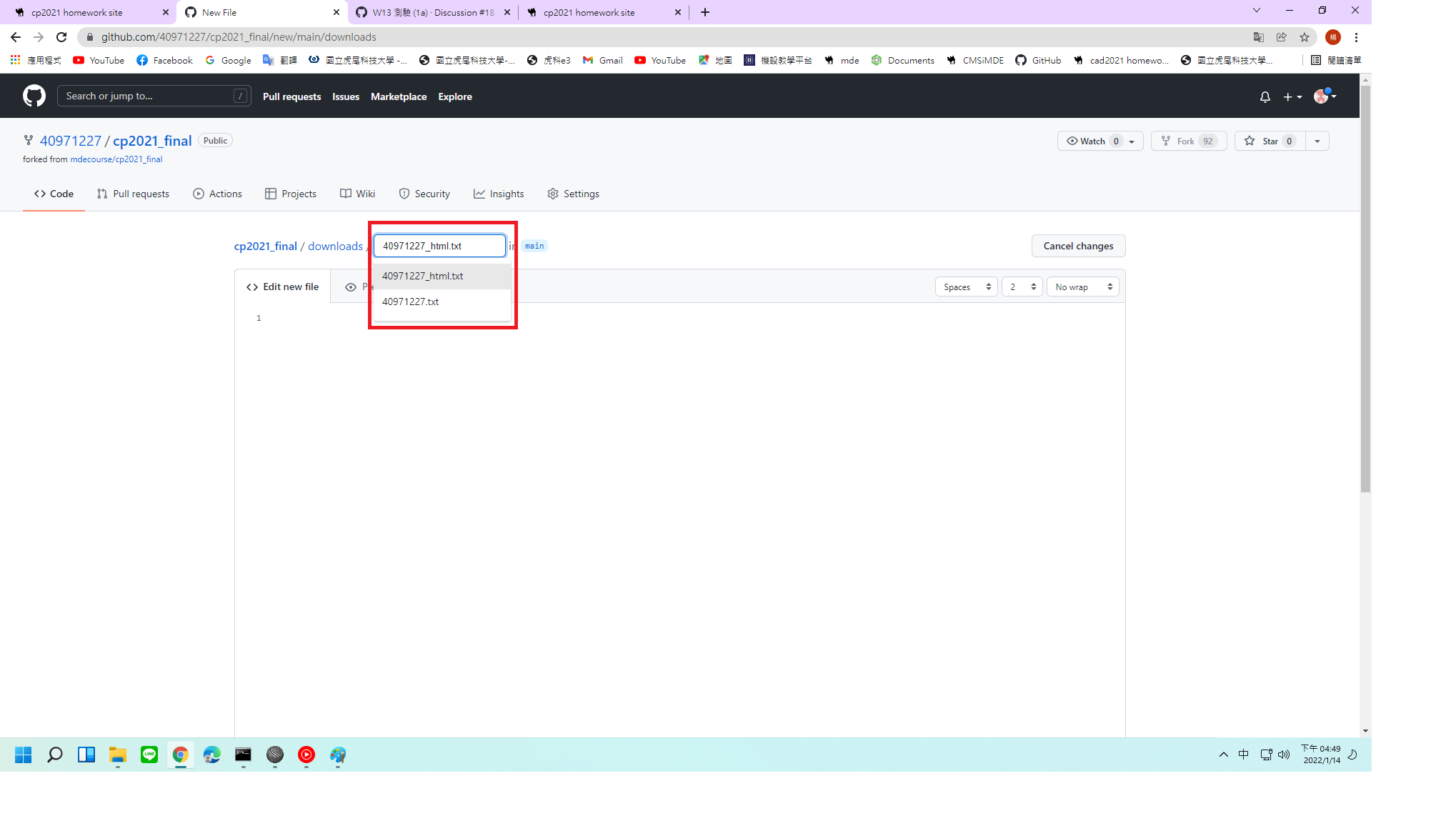Select the Projects tab
This screenshot has width=1456, height=826.
pyautogui.click(x=291, y=194)
